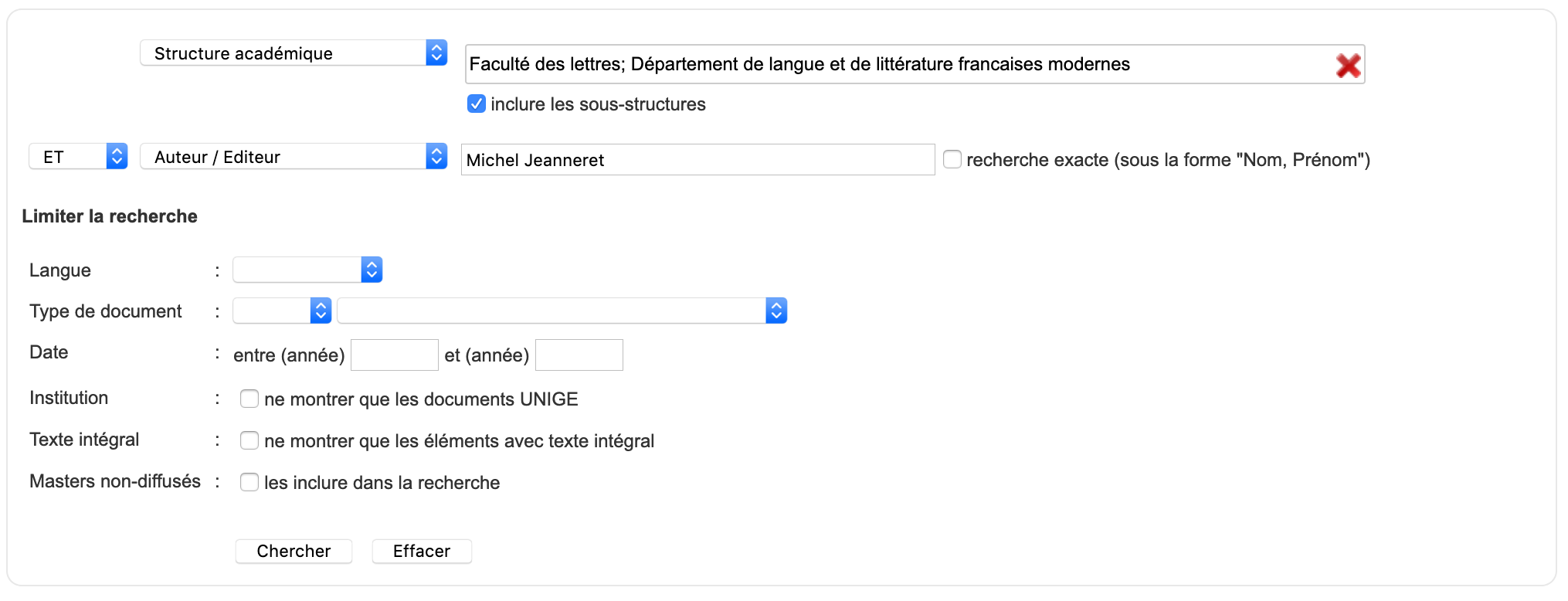Click the Faculté des lettres structure field
The image size is (1568, 601).
915,64
